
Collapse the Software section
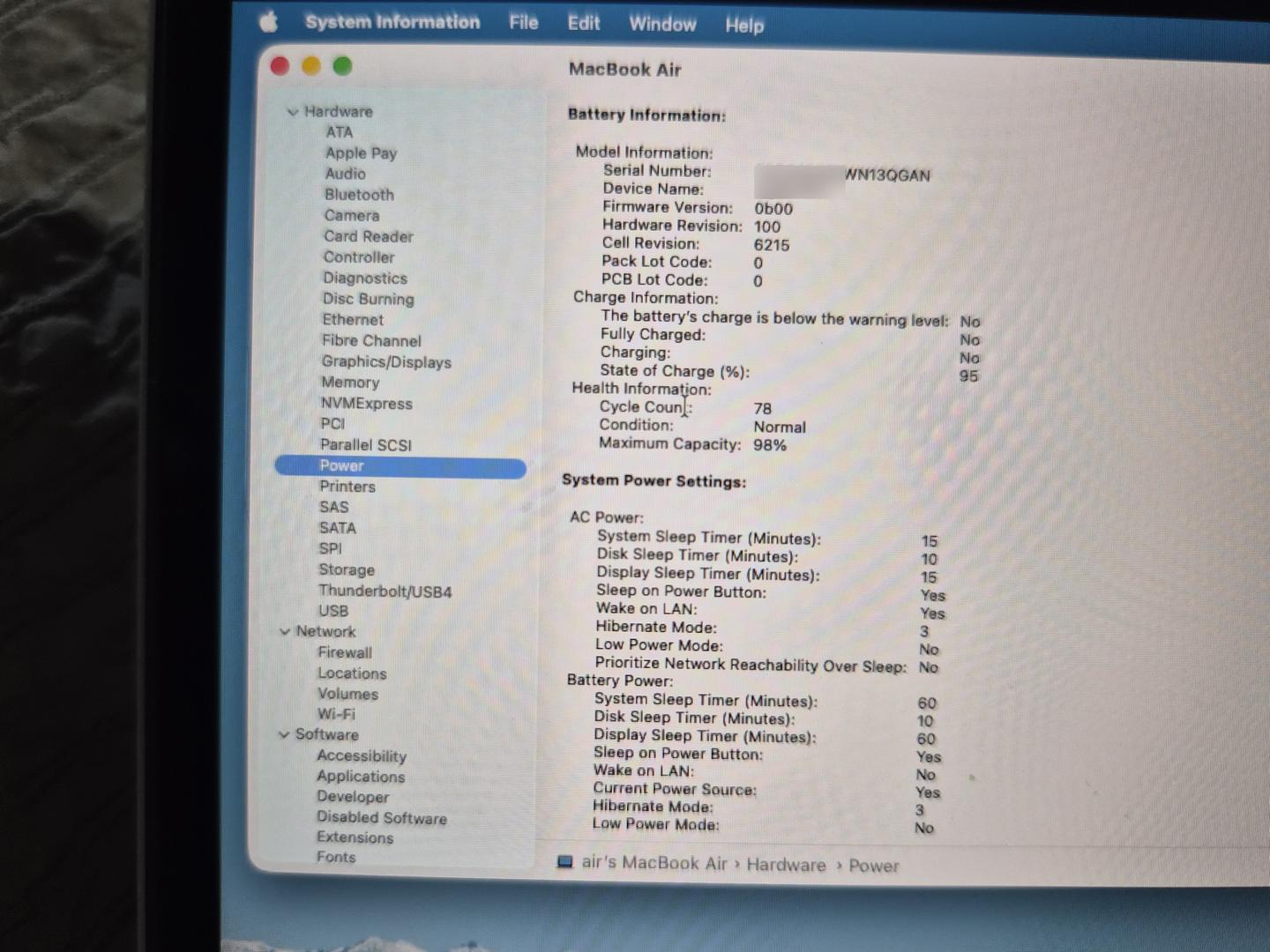tap(283, 735)
